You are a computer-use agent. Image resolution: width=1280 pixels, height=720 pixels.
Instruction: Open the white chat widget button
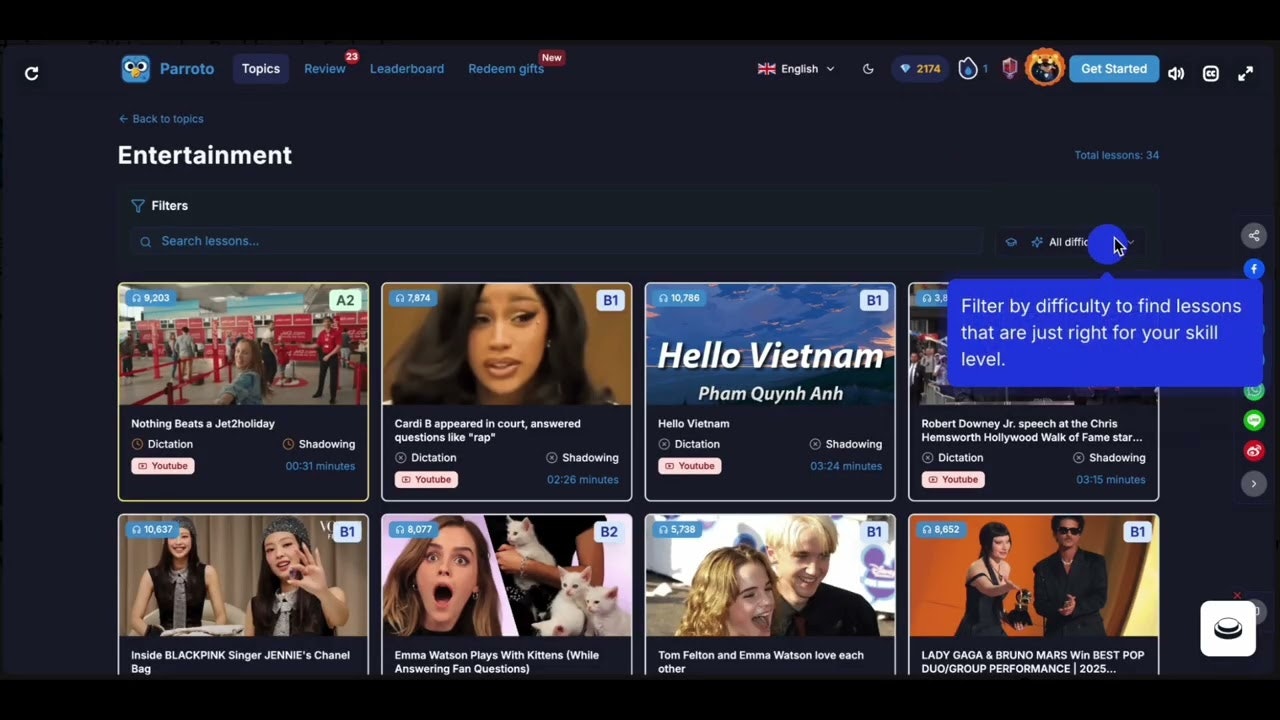tap(1228, 628)
